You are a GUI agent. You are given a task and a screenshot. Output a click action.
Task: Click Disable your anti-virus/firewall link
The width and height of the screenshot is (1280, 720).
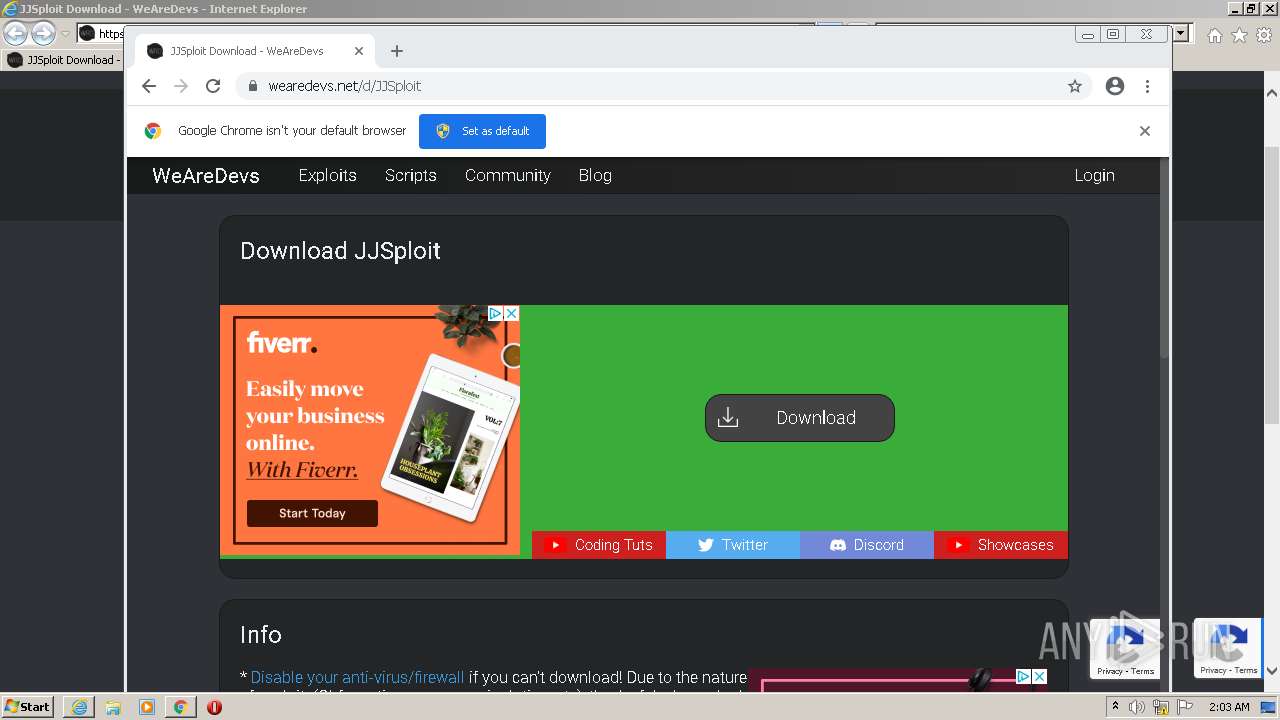click(x=357, y=677)
